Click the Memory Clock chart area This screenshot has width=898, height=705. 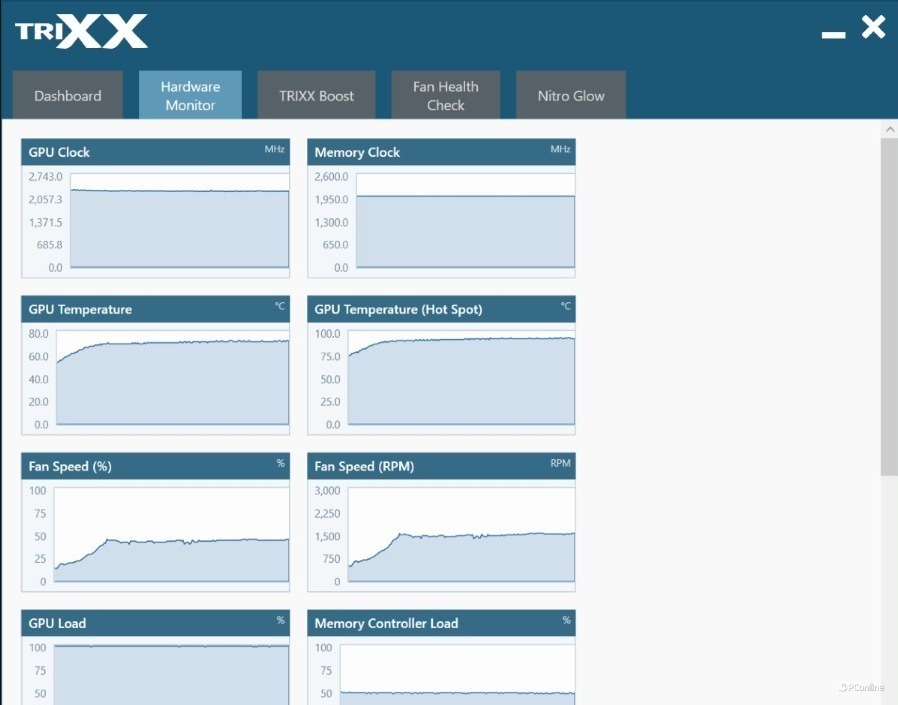pyautogui.click(x=466, y=221)
